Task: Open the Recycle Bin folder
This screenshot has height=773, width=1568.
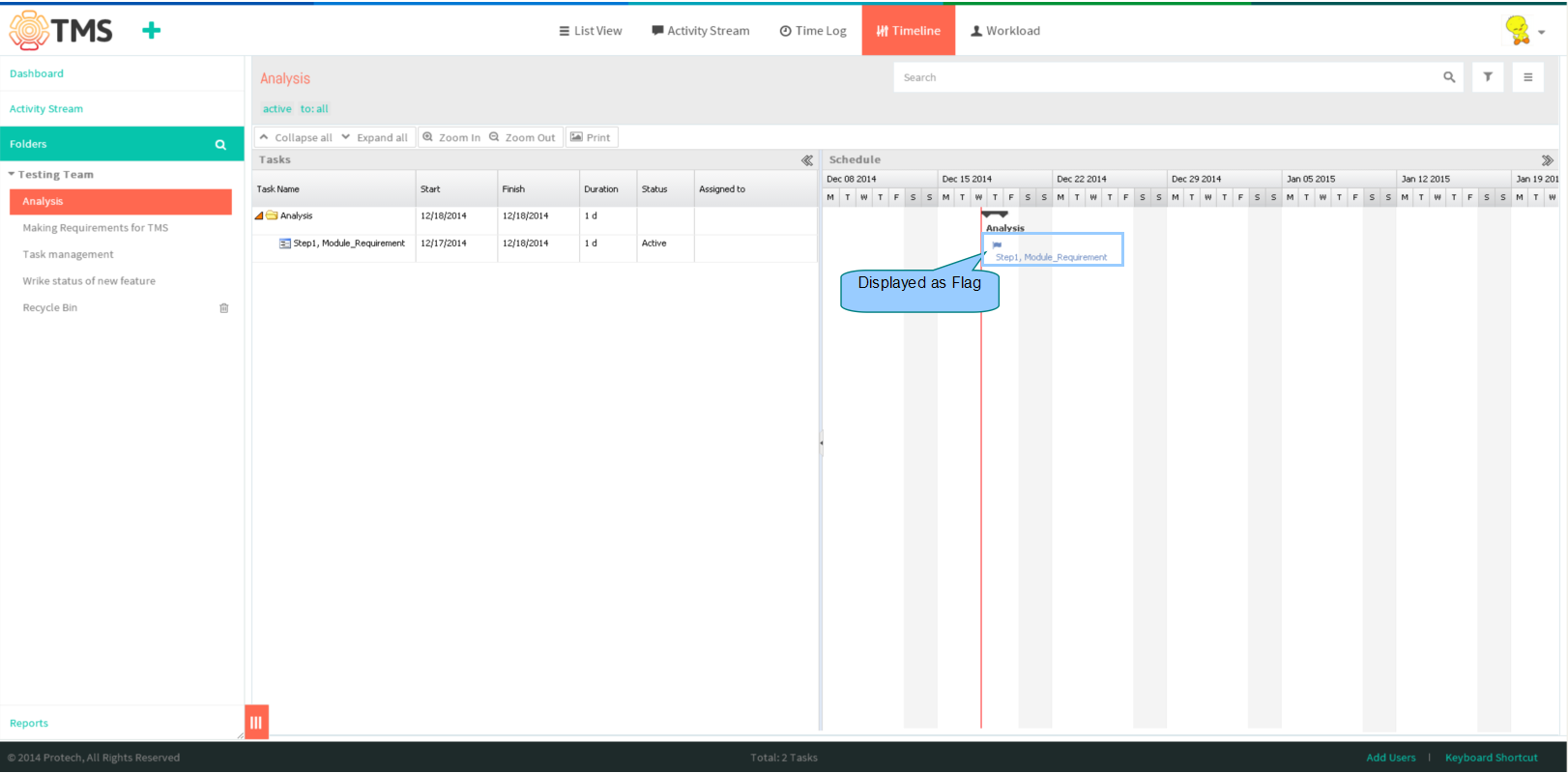Action: pos(50,308)
